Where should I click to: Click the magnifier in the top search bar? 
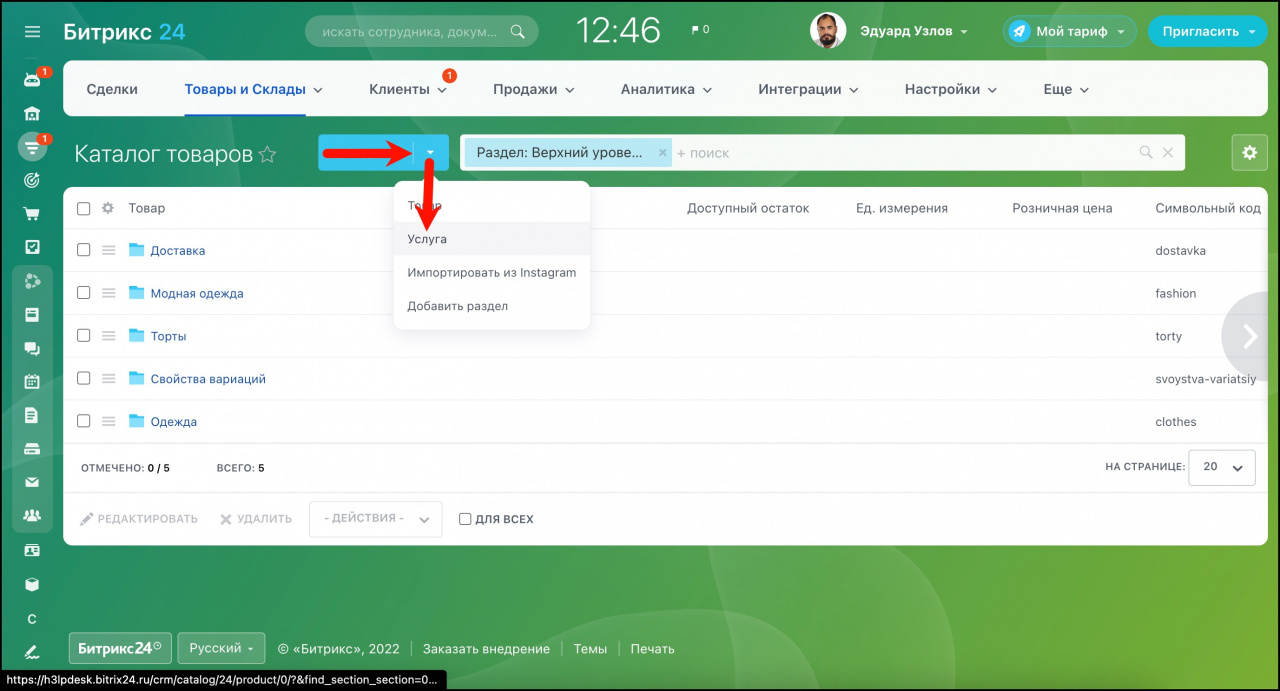tap(517, 31)
